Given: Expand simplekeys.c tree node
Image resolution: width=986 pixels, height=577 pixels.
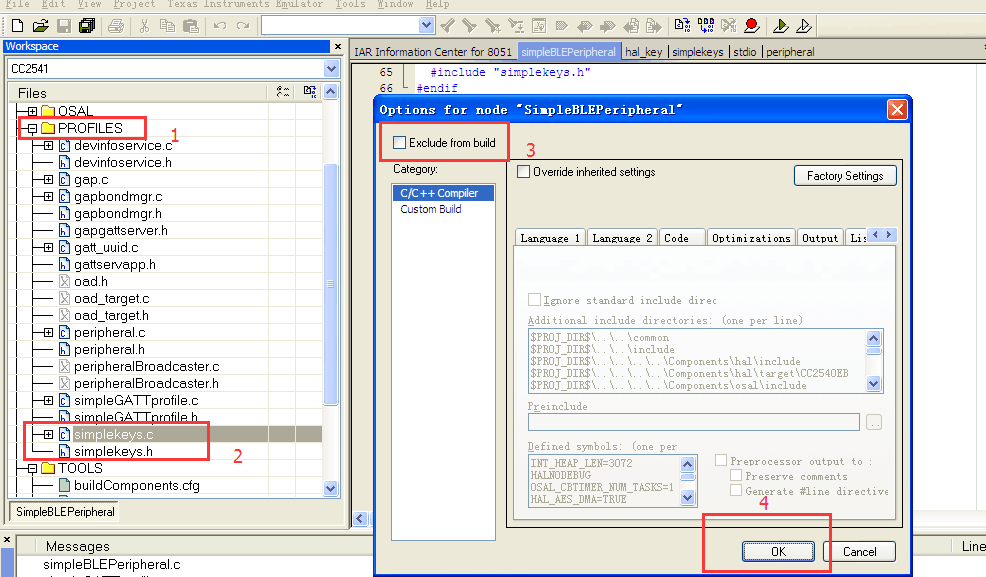Looking at the screenshot, I should (48, 434).
